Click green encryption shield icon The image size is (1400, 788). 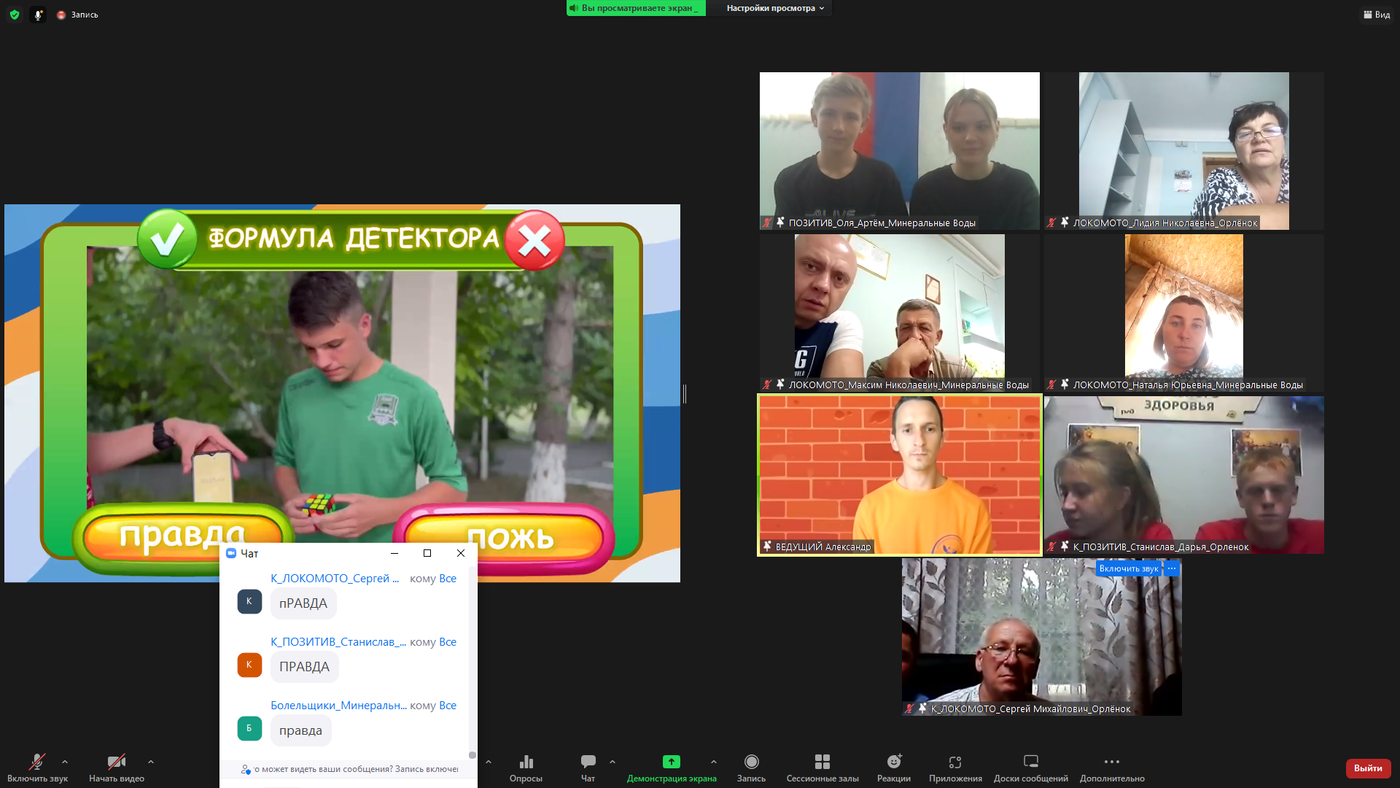(x=14, y=15)
